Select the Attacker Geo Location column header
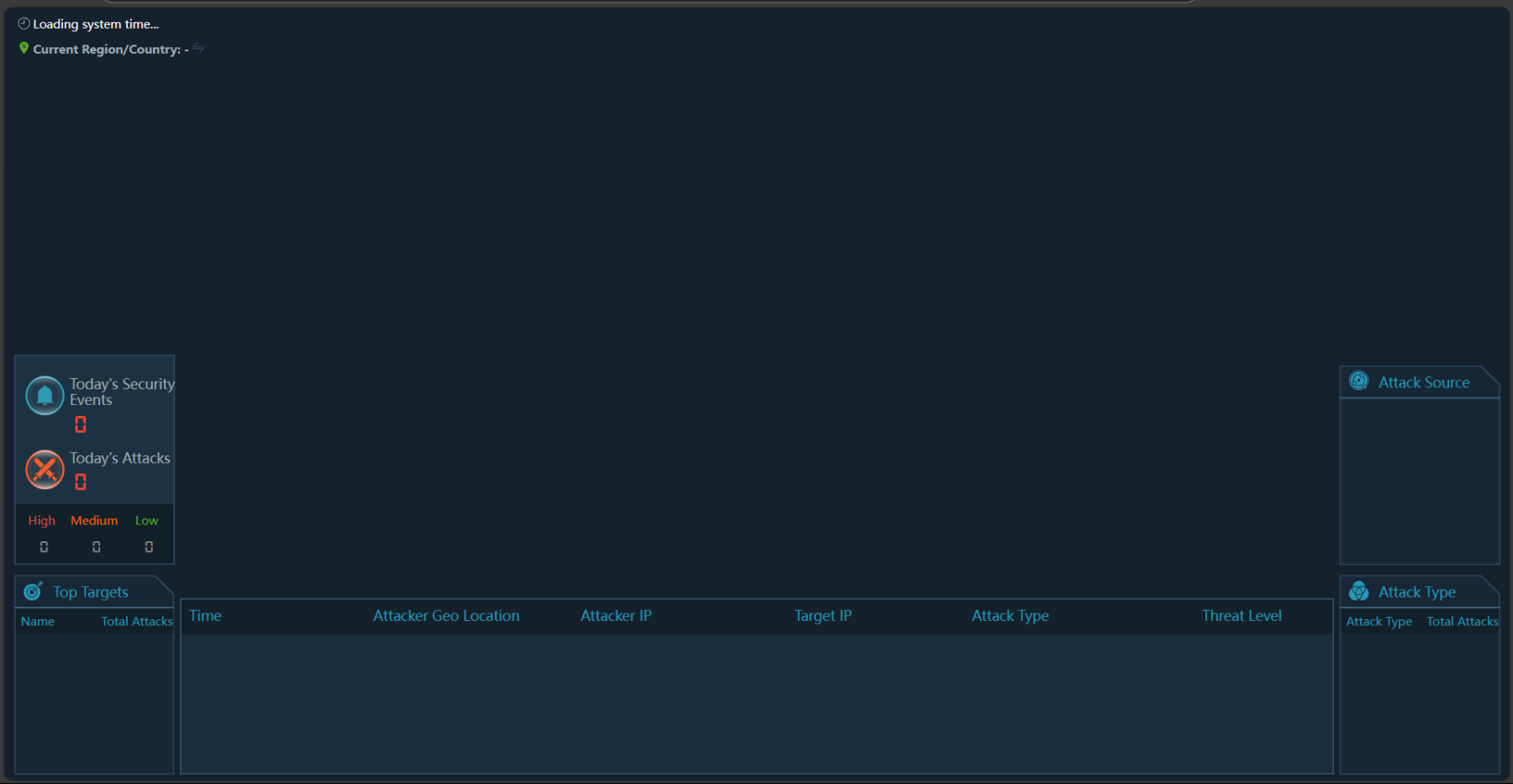Viewport: 1513px width, 784px height. 445,616
